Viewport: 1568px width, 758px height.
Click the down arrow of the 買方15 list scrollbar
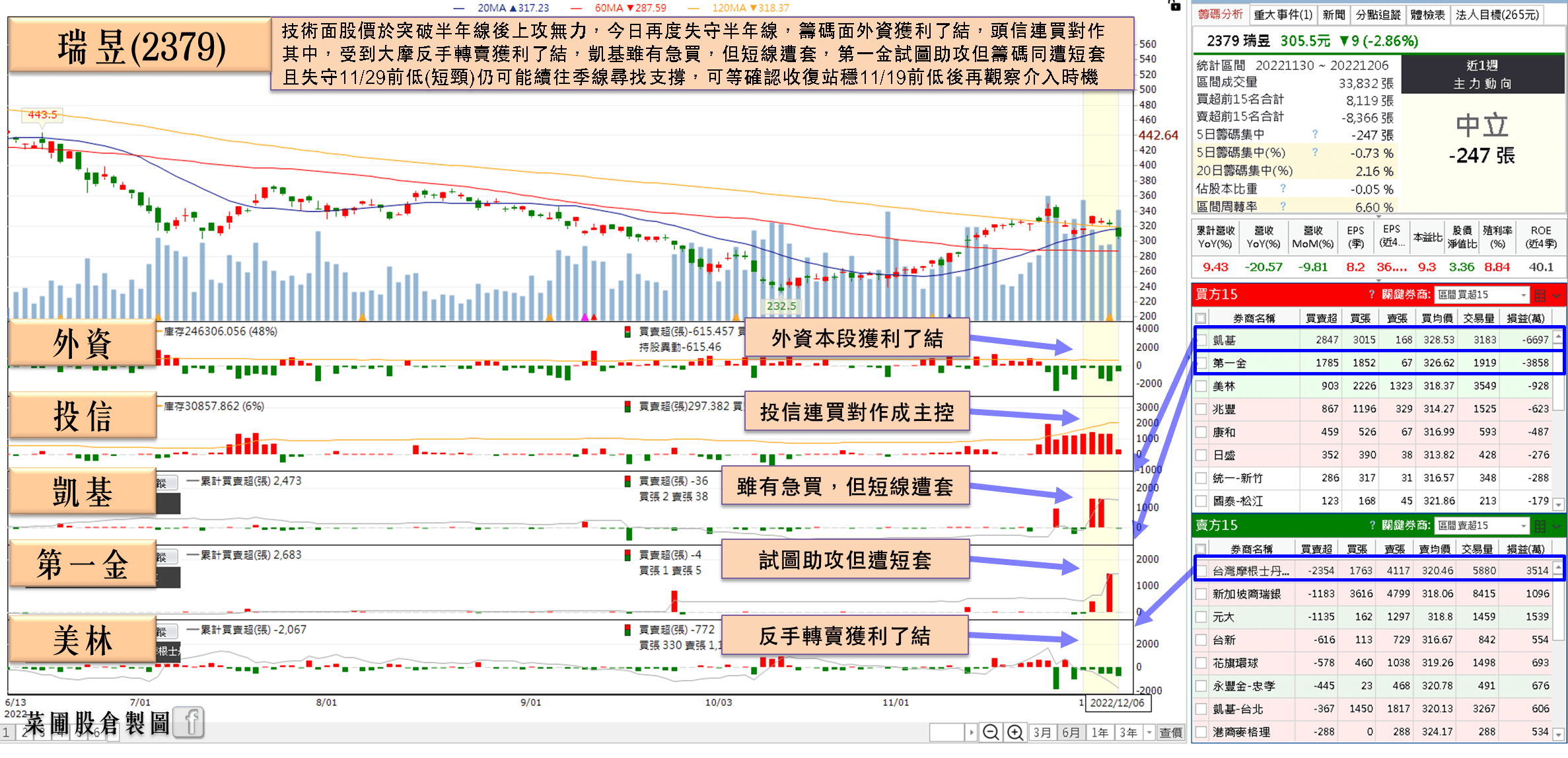[x=1558, y=504]
